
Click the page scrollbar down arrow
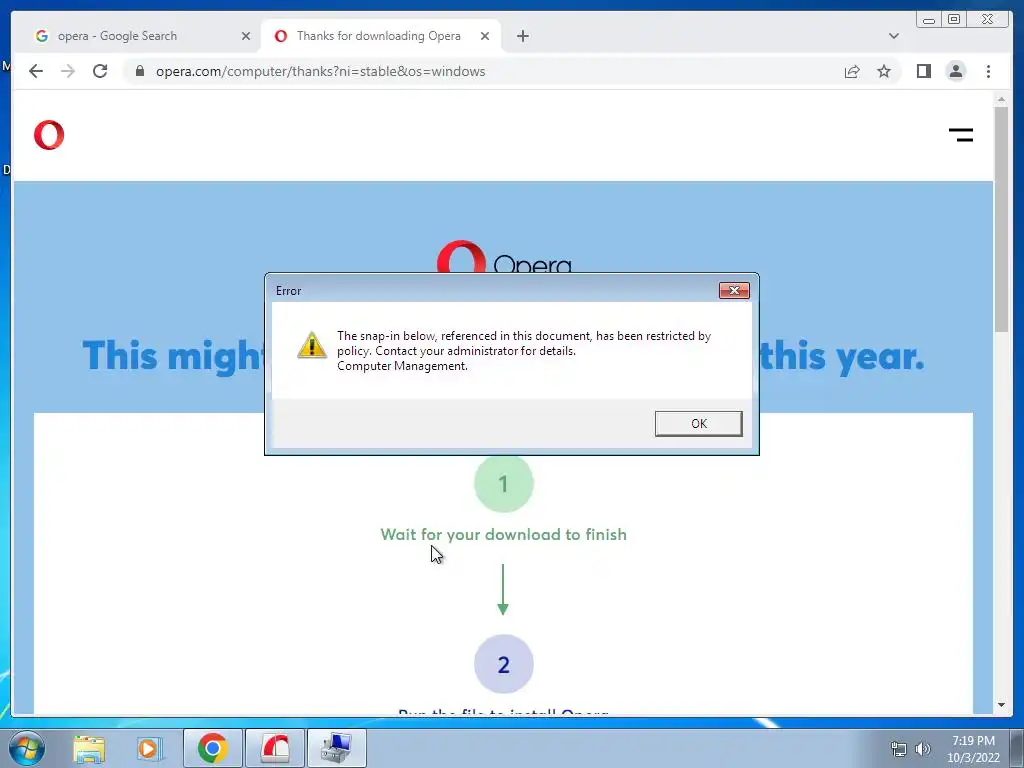(x=1001, y=705)
